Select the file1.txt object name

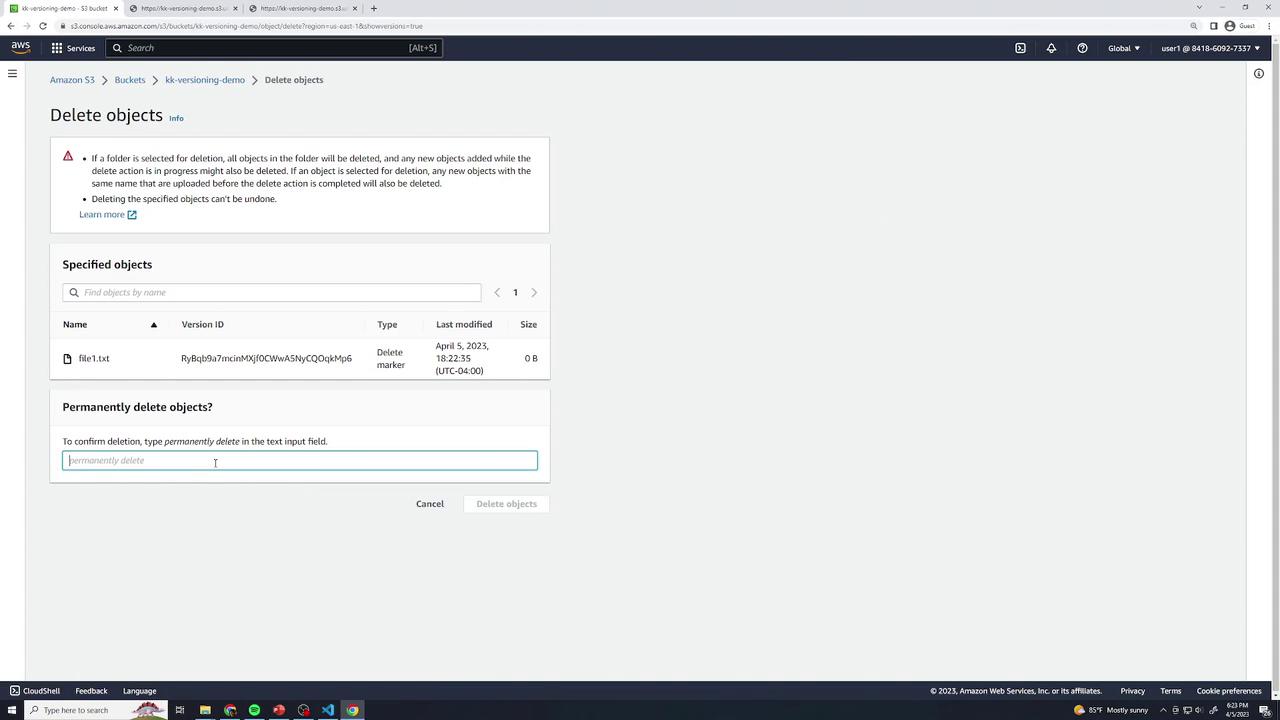[94, 359]
